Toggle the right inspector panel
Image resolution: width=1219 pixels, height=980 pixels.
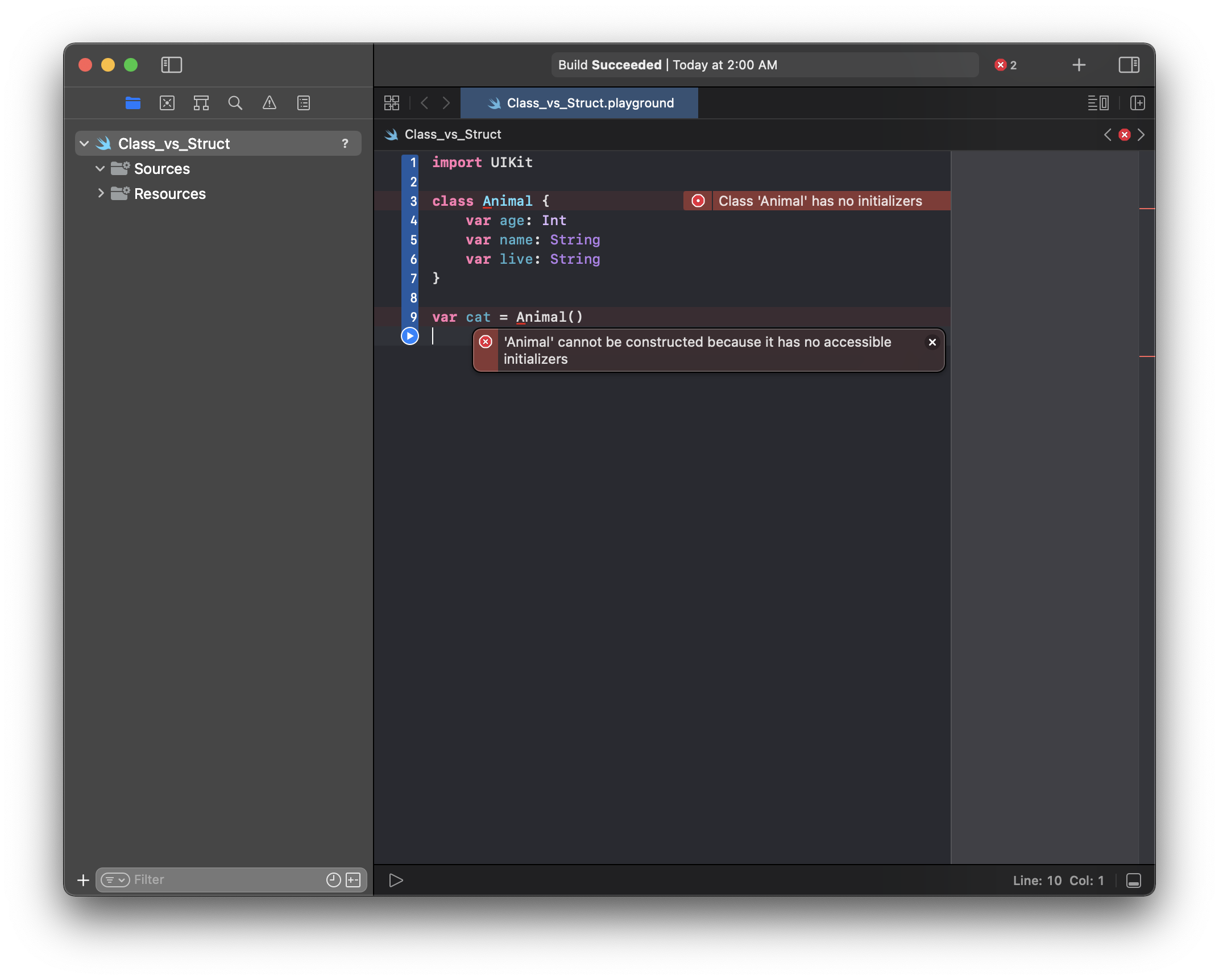point(1129,65)
